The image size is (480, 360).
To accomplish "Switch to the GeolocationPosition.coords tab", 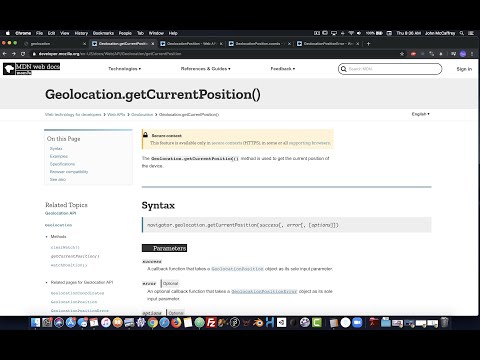I will point(260,44).
